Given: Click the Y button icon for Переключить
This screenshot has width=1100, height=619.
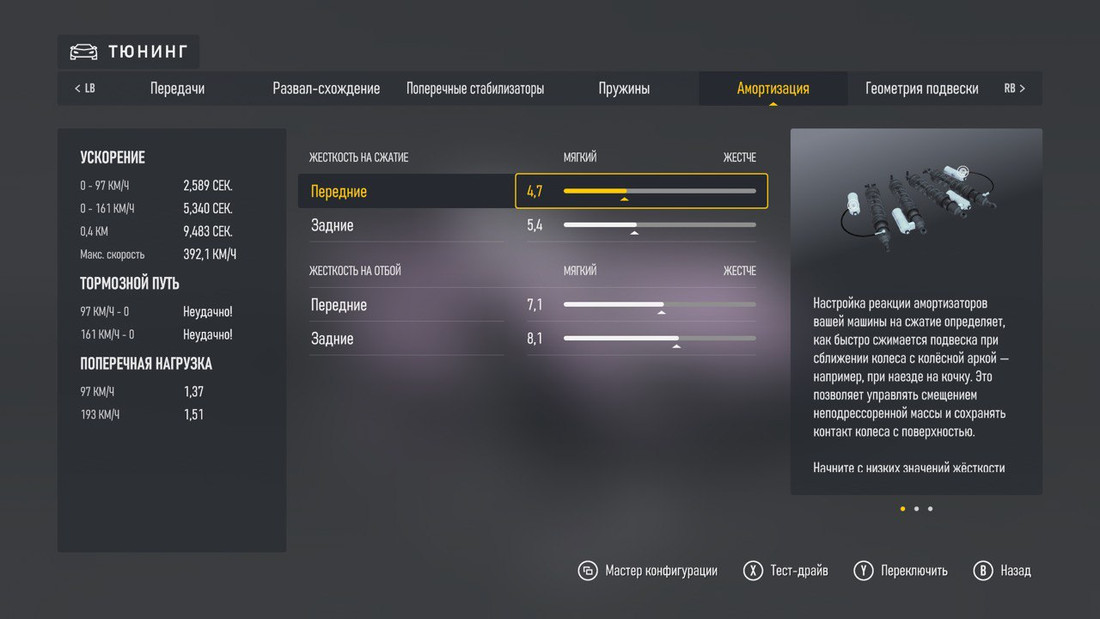Looking at the screenshot, I should 863,571.
